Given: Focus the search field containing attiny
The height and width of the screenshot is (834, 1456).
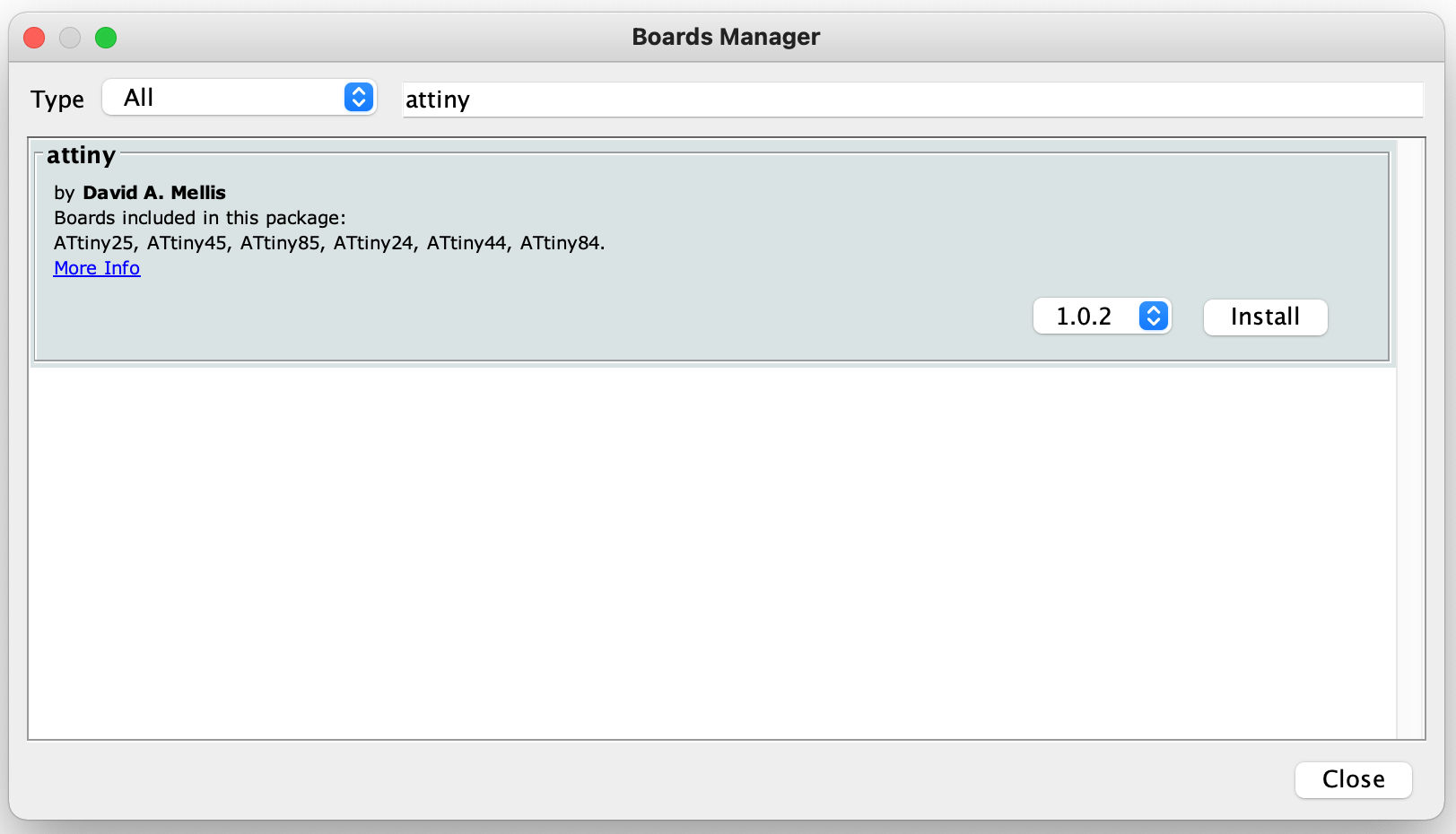Looking at the screenshot, I should (x=911, y=100).
